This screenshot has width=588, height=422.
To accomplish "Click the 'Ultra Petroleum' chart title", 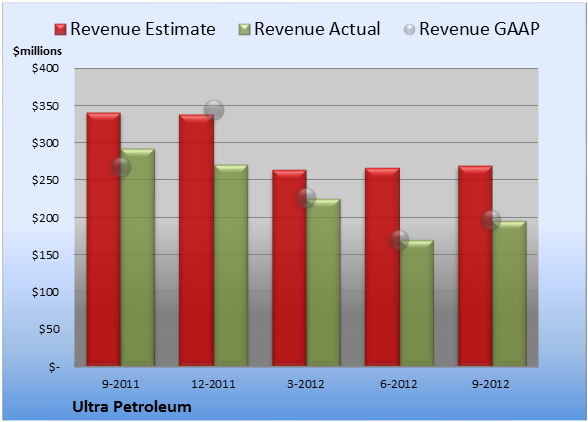I will click(132, 407).
